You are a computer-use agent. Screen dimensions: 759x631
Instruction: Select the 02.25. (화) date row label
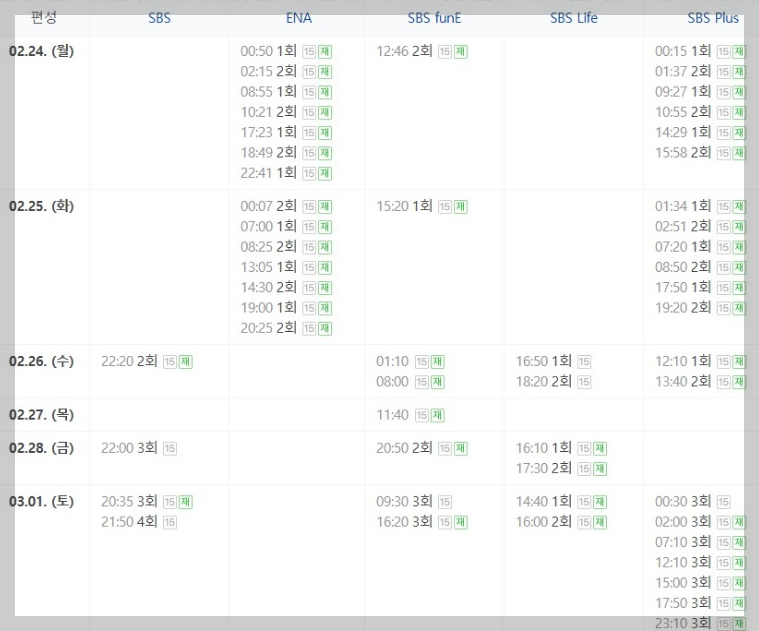[42, 207]
